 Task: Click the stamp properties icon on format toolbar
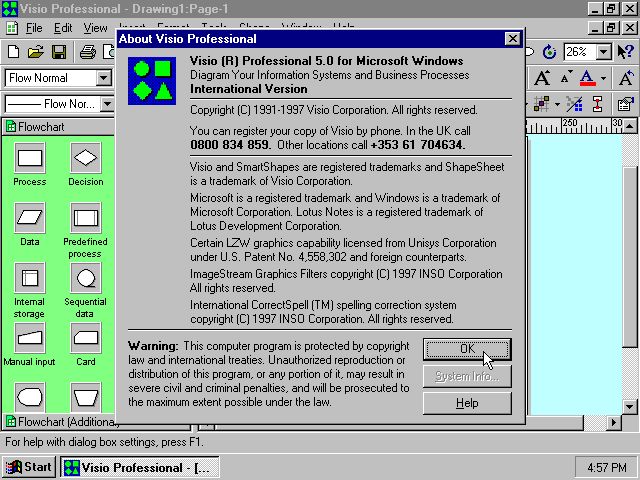tap(625, 104)
